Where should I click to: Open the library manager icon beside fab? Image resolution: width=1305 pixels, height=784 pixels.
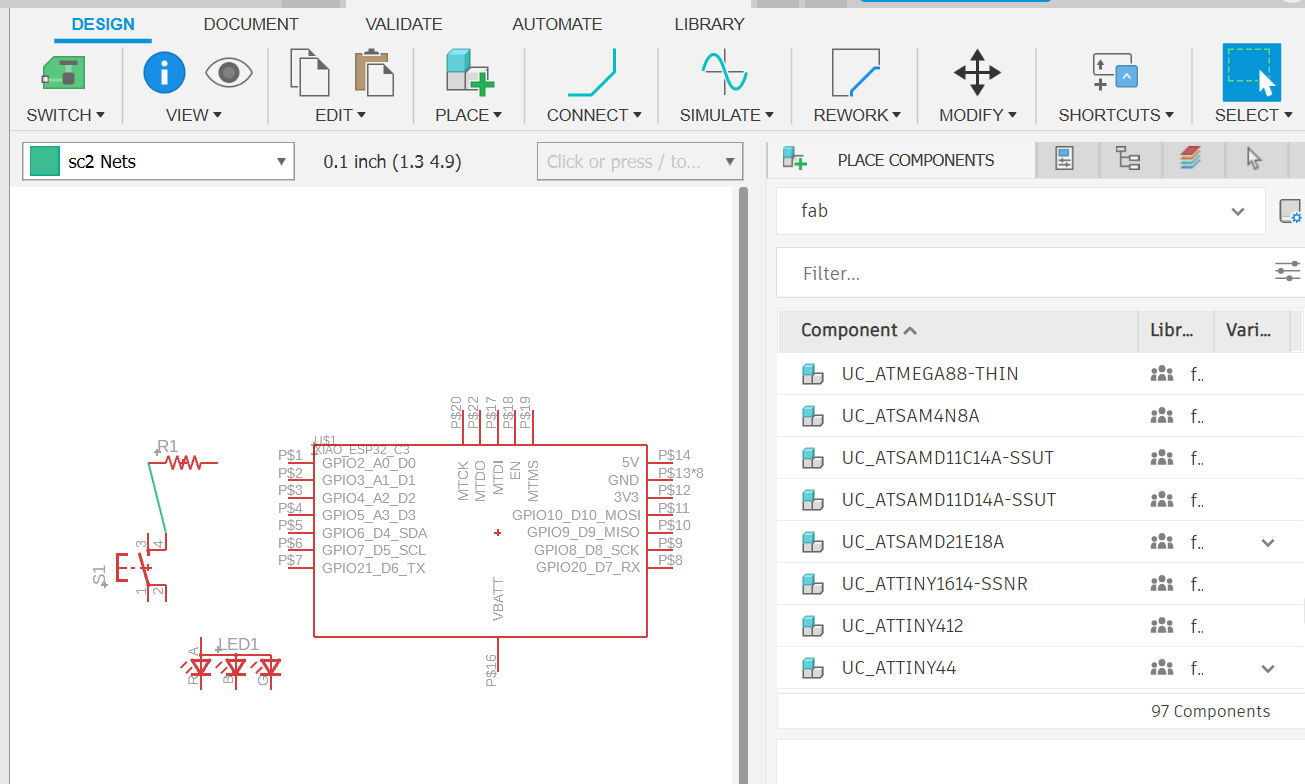[1290, 211]
